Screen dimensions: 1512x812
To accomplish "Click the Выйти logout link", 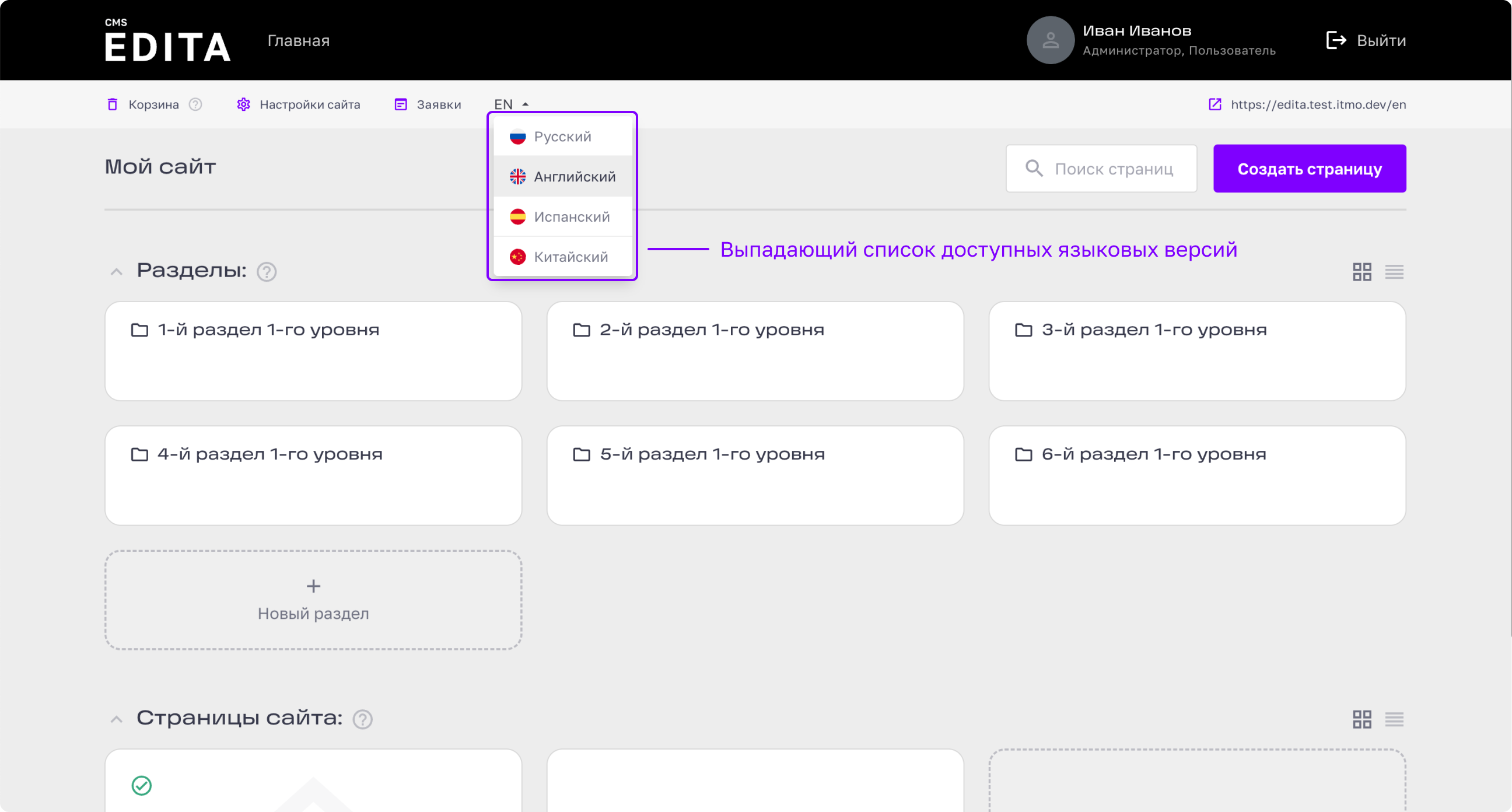I will coord(1381,40).
